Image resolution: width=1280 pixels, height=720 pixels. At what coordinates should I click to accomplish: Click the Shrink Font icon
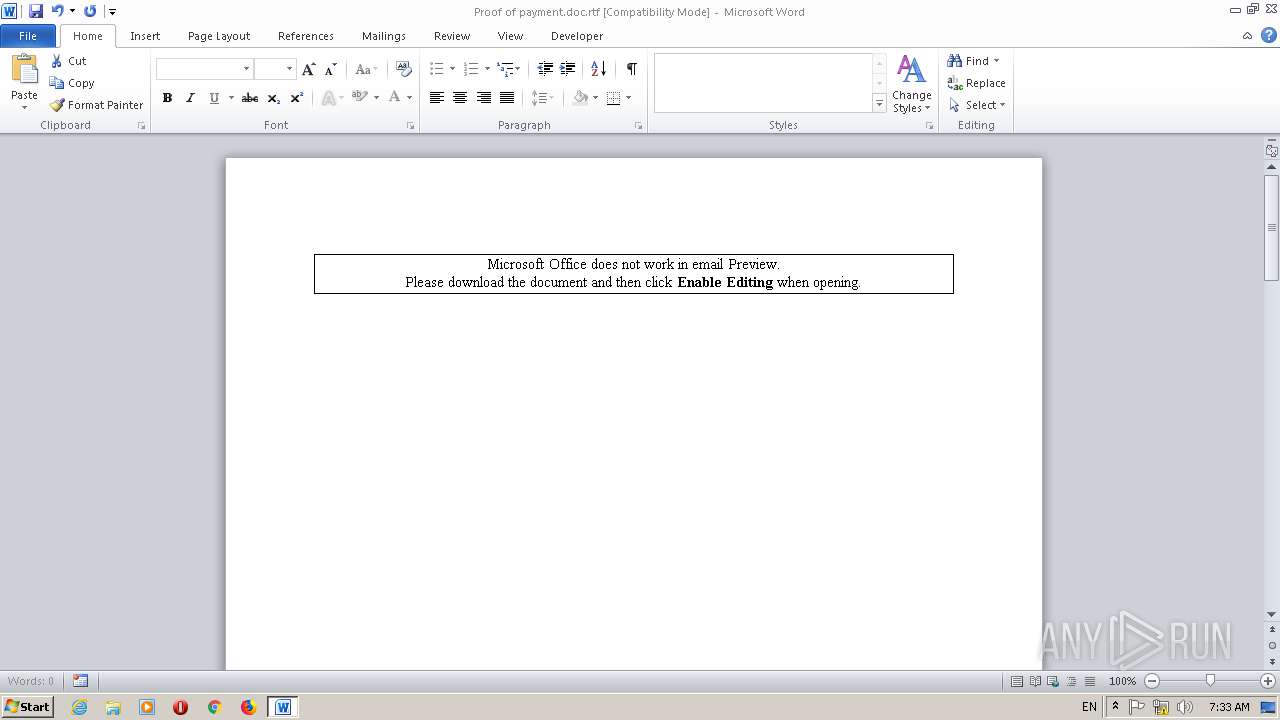(330, 69)
